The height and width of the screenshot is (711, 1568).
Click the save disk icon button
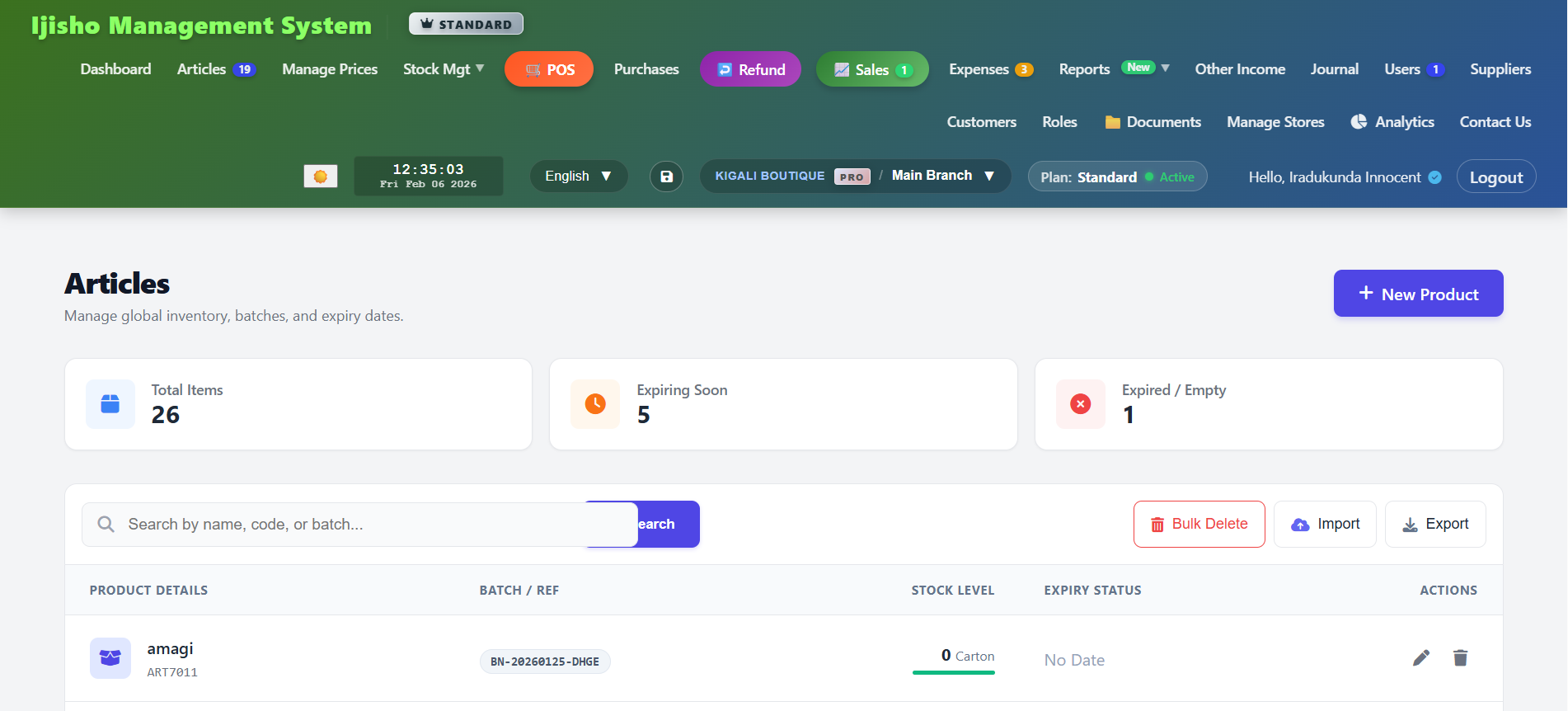pos(666,177)
